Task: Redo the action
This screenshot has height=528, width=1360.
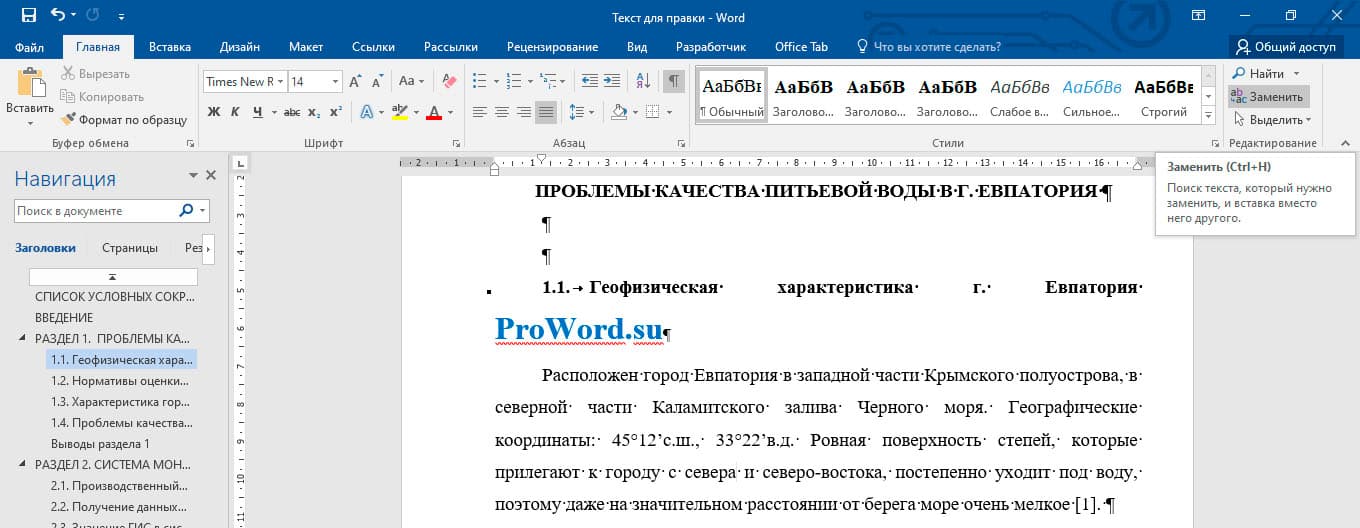Action: click(x=93, y=15)
